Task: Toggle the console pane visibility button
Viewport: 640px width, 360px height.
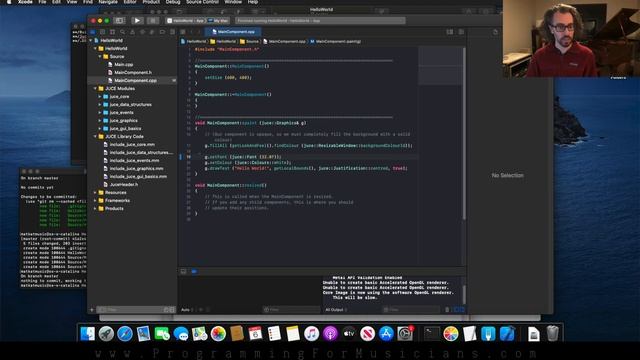Action: tap(462, 310)
